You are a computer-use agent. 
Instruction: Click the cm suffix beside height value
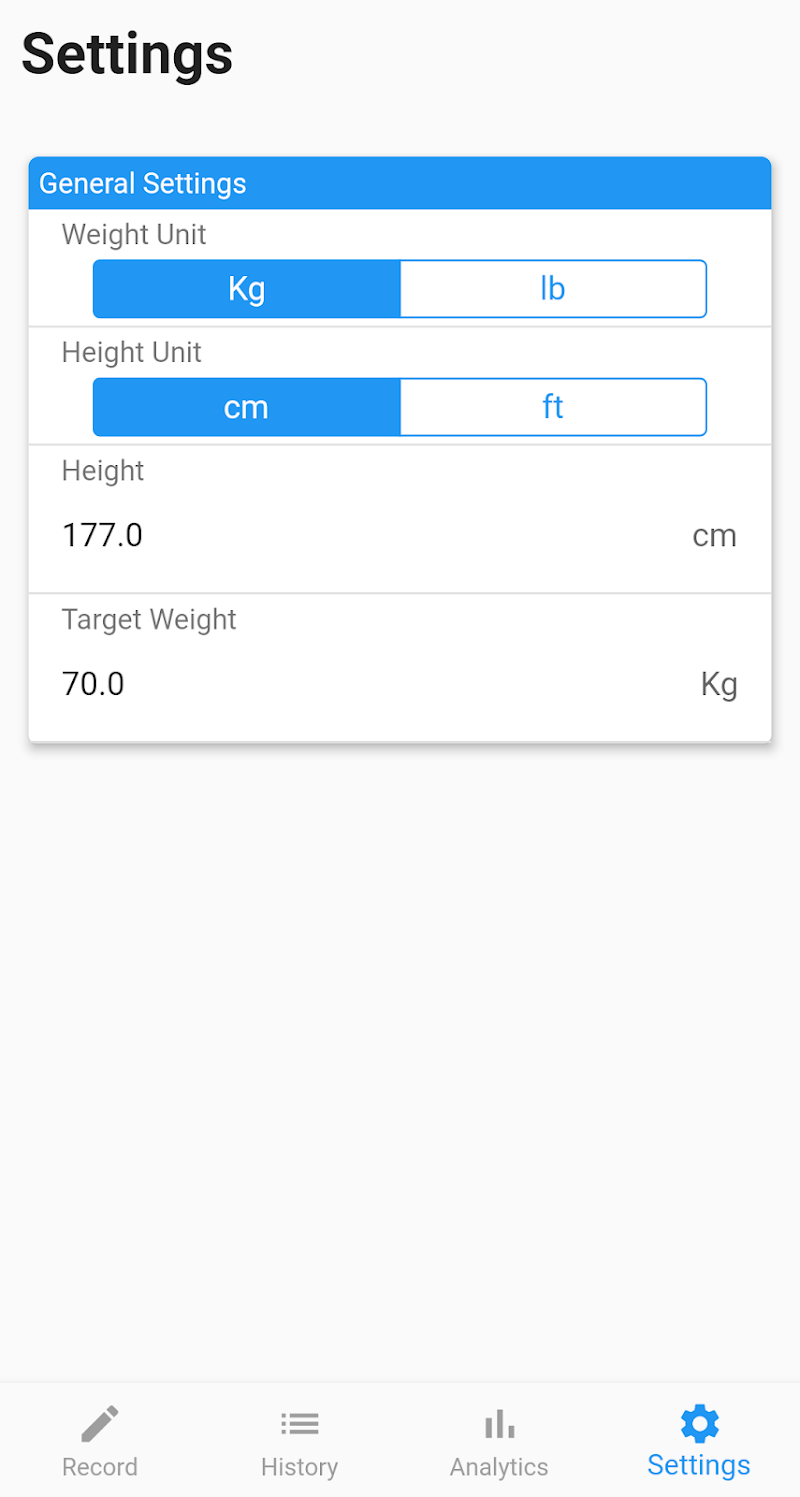pyautogui.click(x=714, y=536)
